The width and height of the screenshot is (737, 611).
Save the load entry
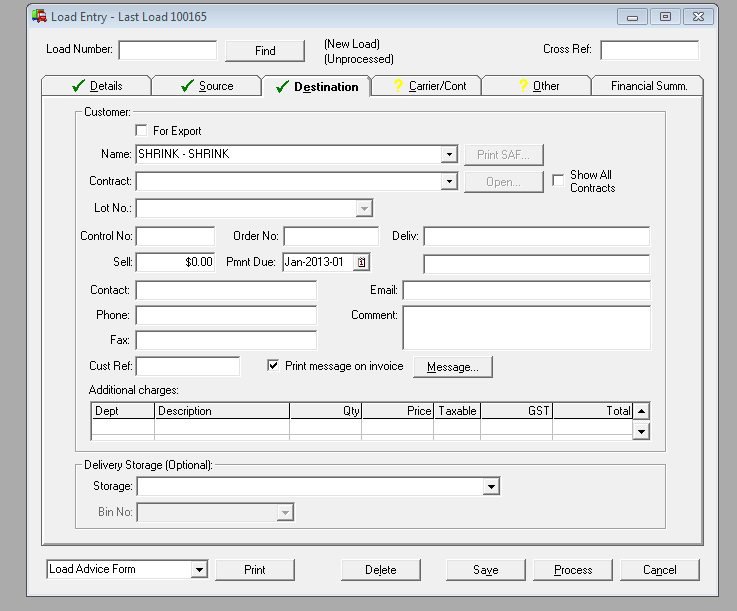tap(486, 570)
